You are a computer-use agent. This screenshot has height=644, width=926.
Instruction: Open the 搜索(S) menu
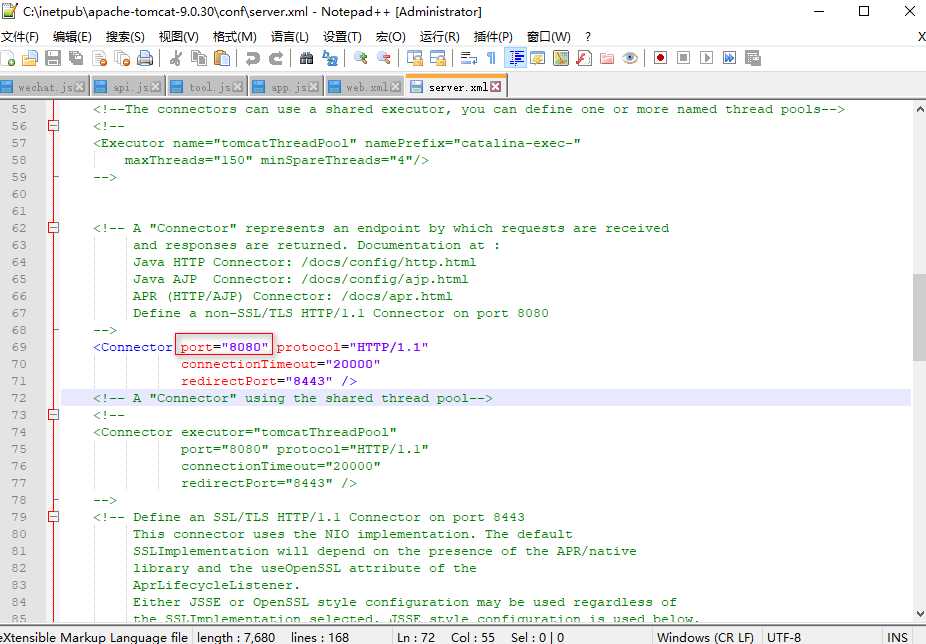pyautogui.click(x=125, y=37)
